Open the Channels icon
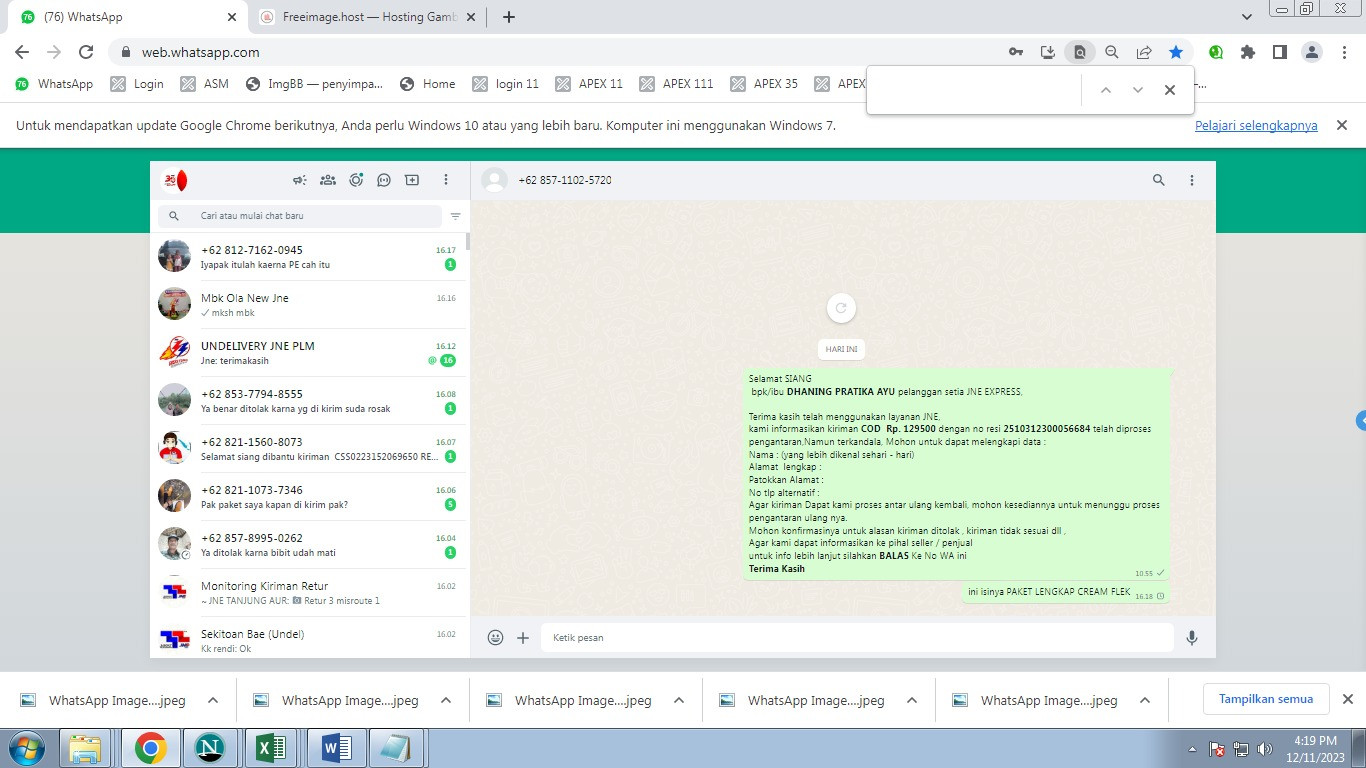Image resolution: width=1366 pixels, height=768 pixels. coord(384,180)
